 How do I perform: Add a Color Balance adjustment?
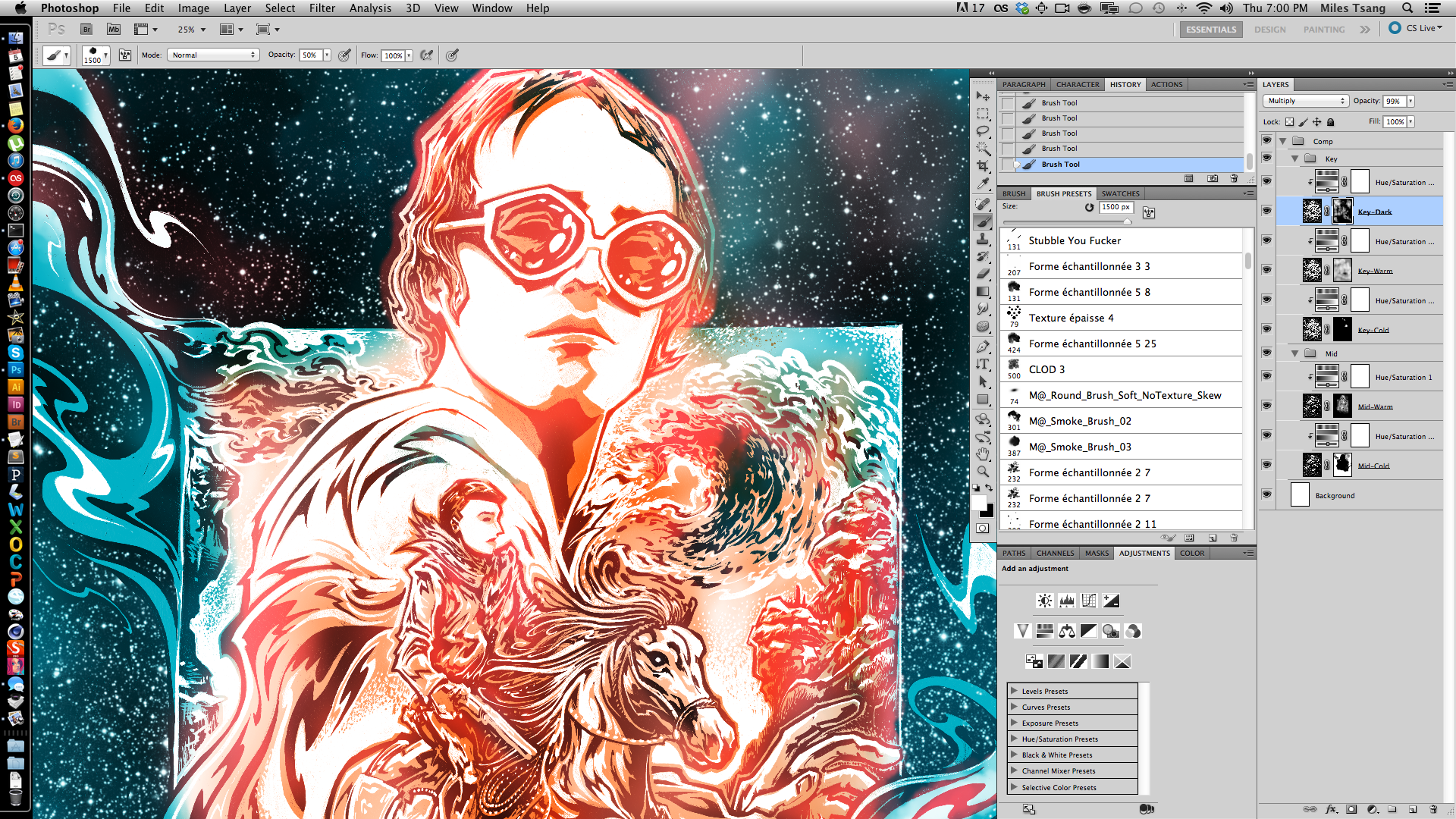pyautogui.click(x=1067, y=631)
